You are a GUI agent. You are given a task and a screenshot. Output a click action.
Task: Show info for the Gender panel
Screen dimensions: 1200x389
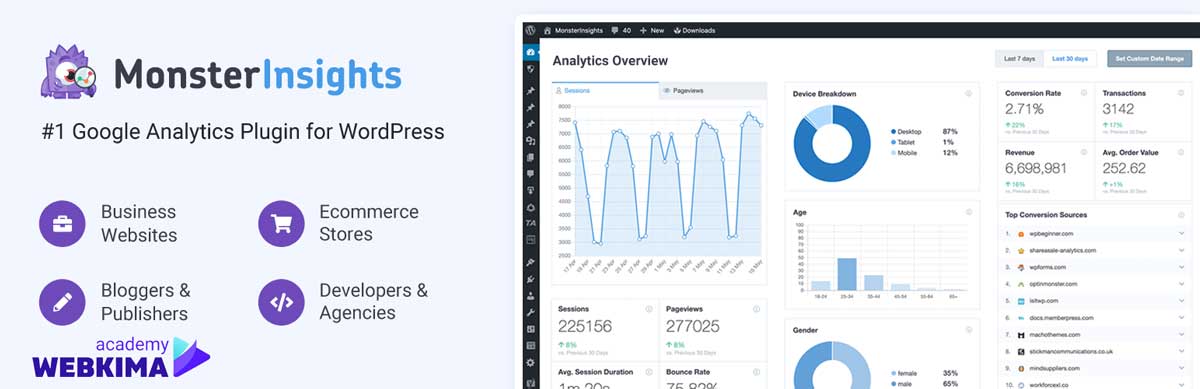969,329
